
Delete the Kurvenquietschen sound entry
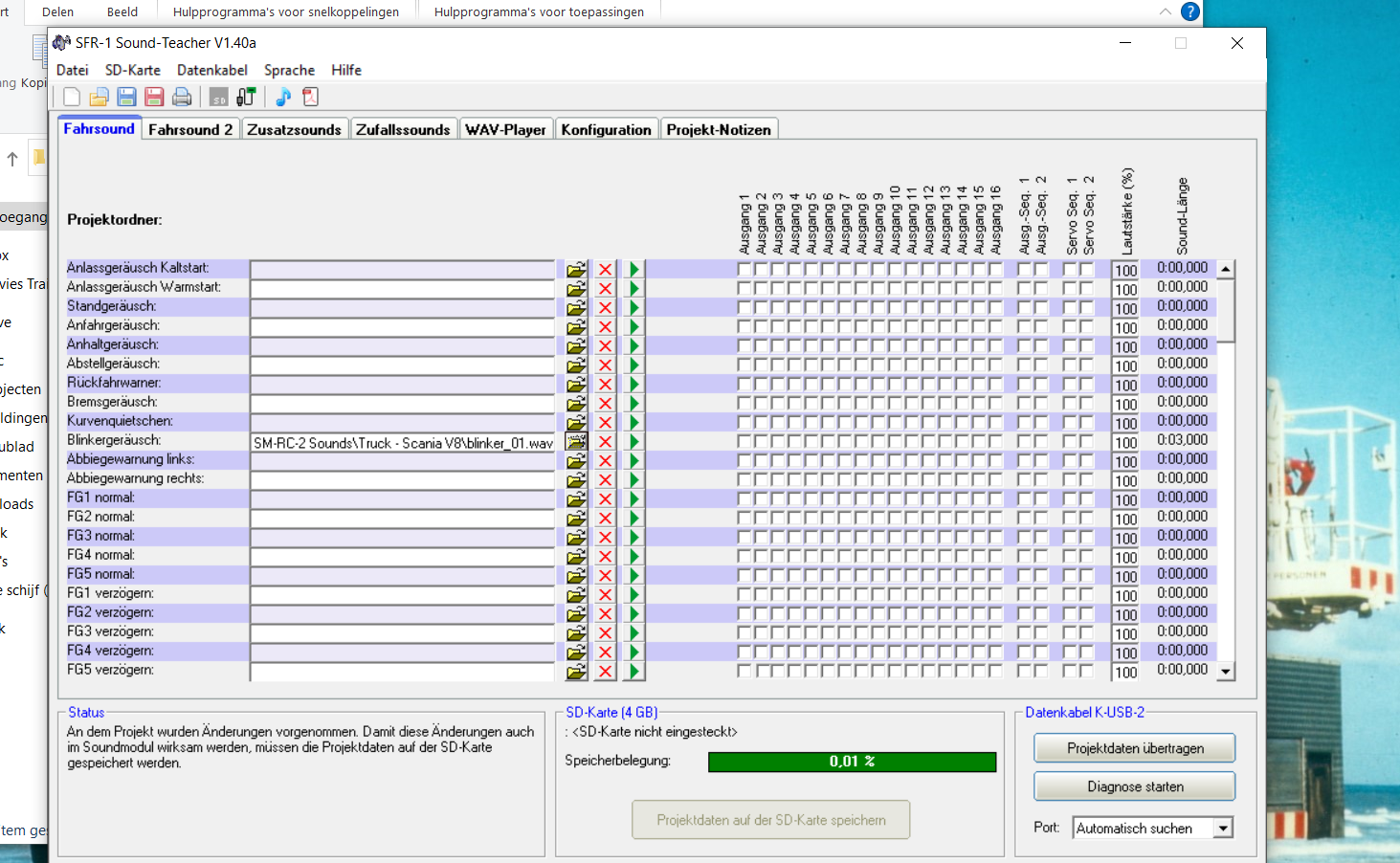[x=605, y=423]
